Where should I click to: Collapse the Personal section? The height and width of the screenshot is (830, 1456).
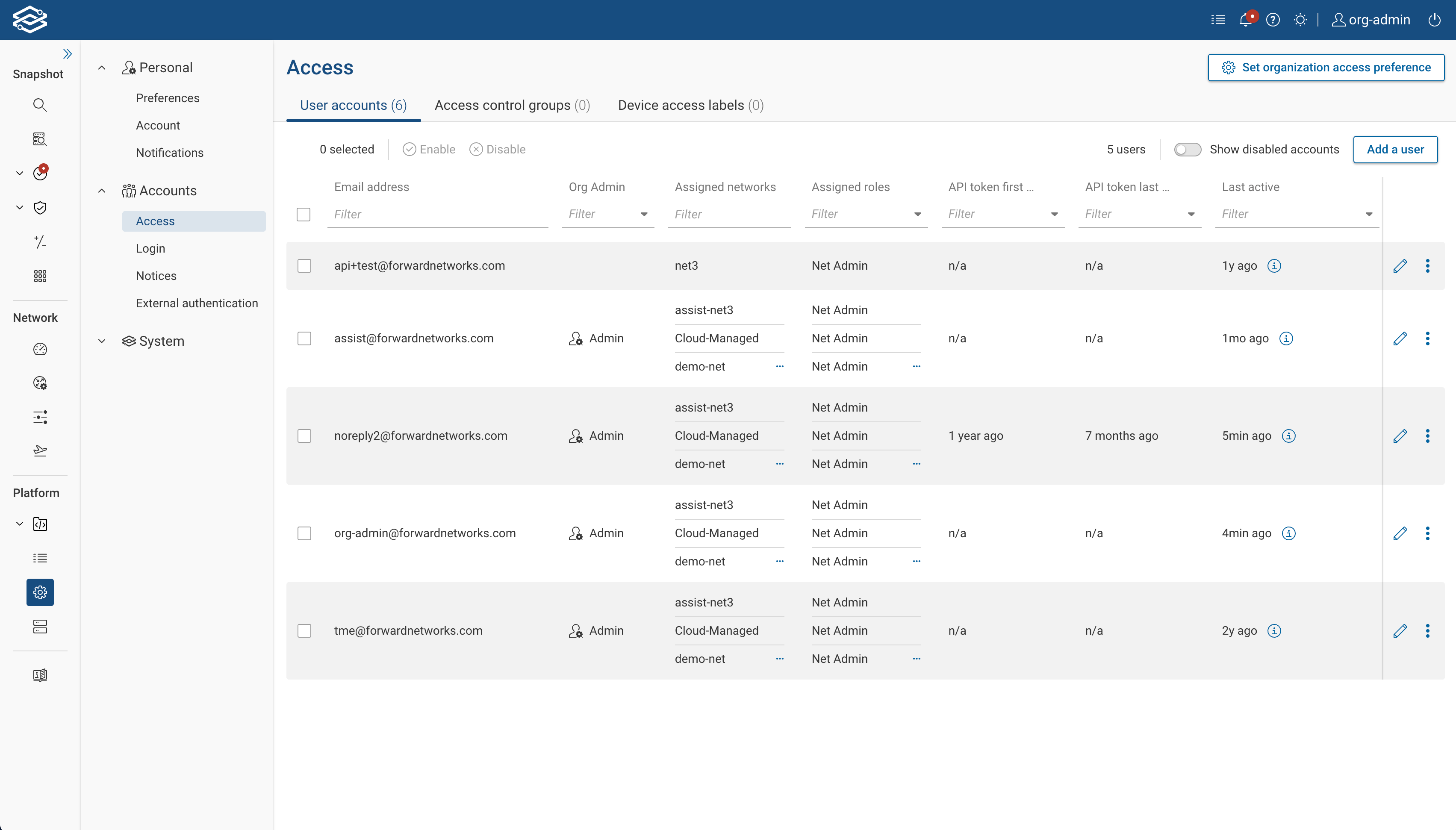click(x=101, y=68)
